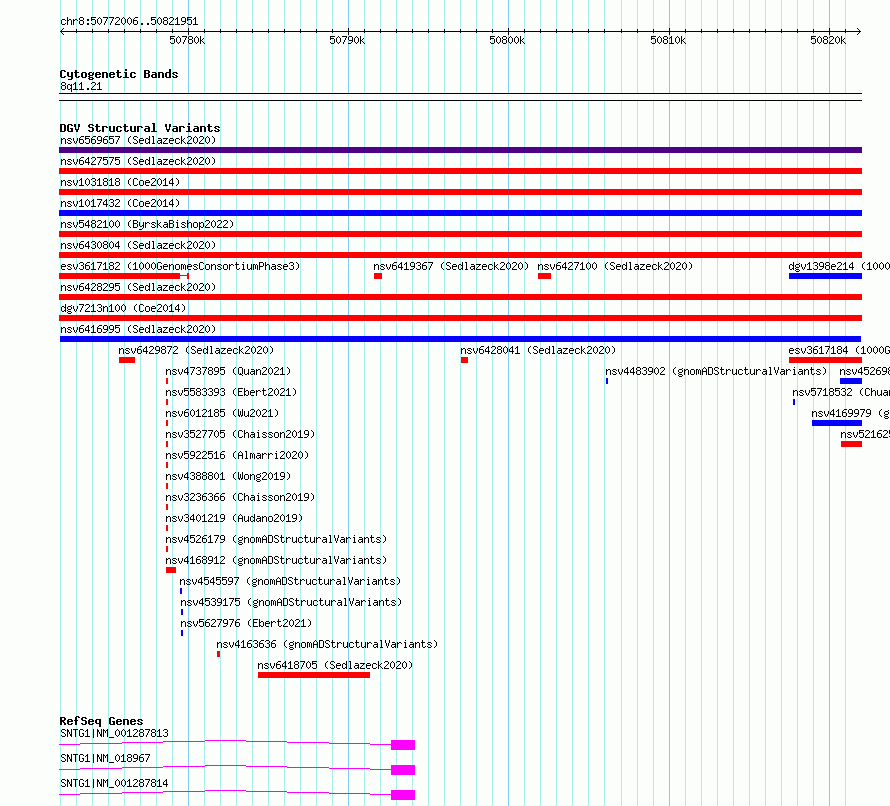Image resolution: width=890 pixels, height=806 pixels.
Task: Click the nsv4169979 variant label
Action: (x=850, y=413)
